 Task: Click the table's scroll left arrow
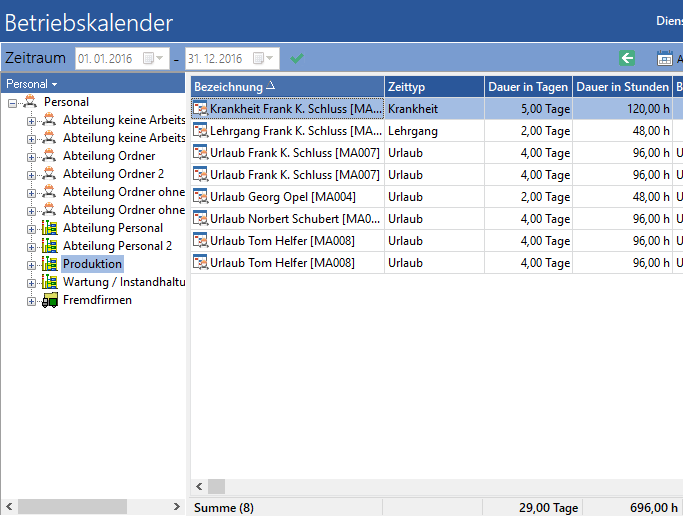(199, 486)
